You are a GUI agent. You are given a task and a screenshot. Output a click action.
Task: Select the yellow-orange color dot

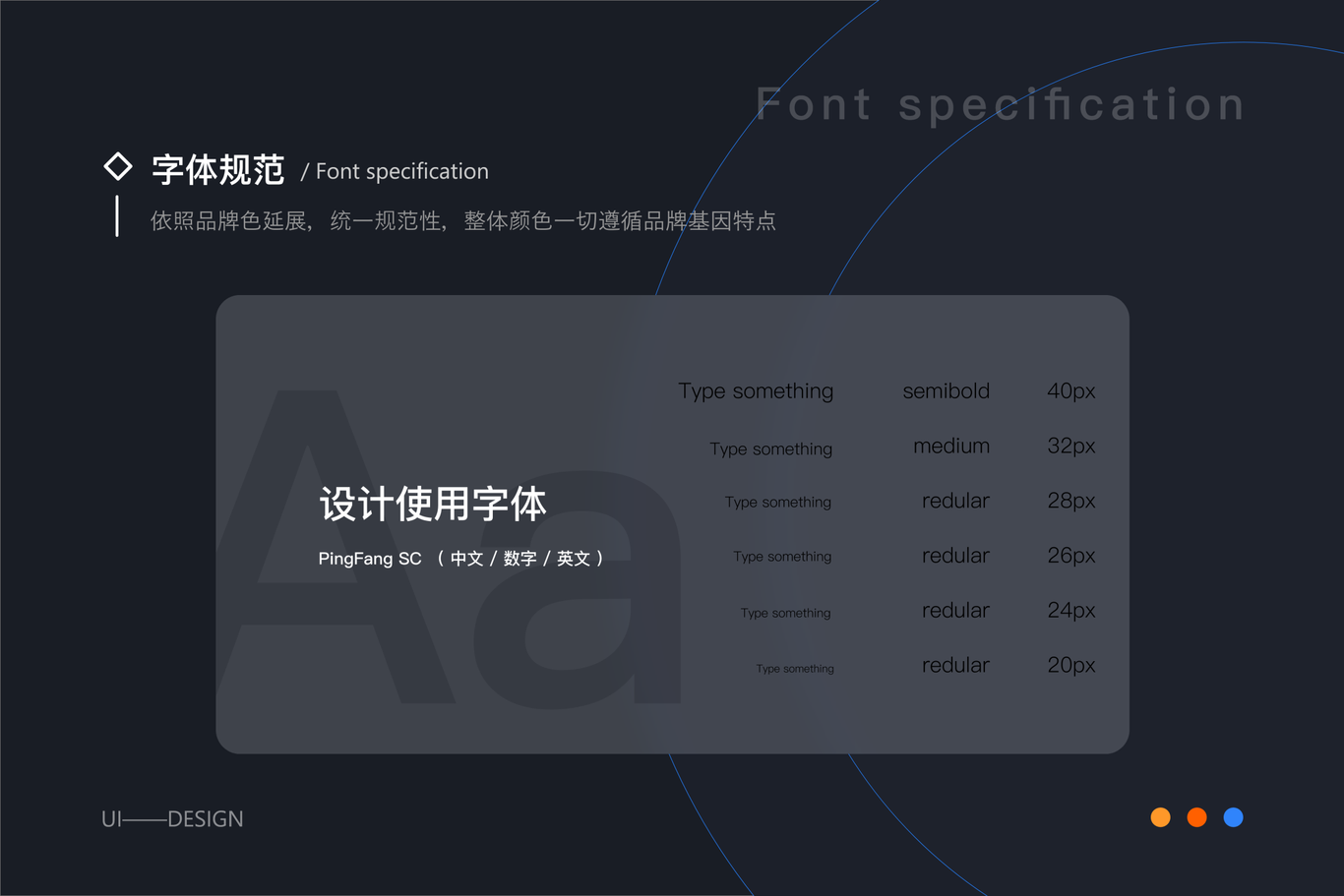pyautogui.click(x=1161, y=817)
